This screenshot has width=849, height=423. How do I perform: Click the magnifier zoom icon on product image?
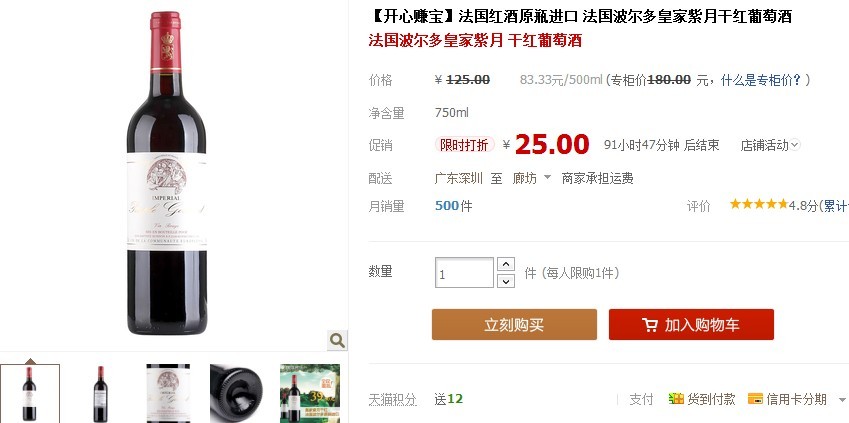click(337, 340)
